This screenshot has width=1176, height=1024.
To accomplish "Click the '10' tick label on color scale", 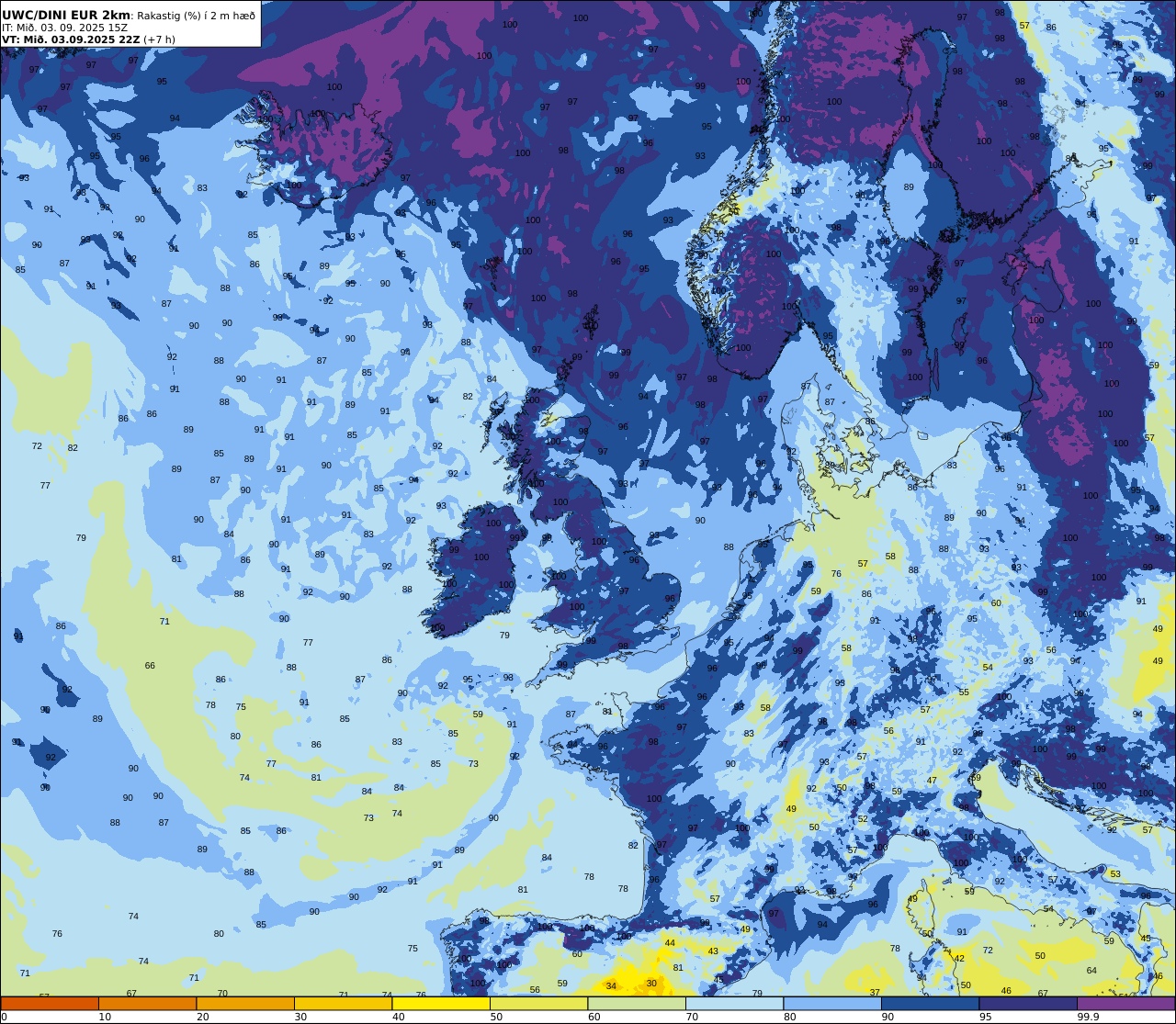I will (x=105, y=1017).
